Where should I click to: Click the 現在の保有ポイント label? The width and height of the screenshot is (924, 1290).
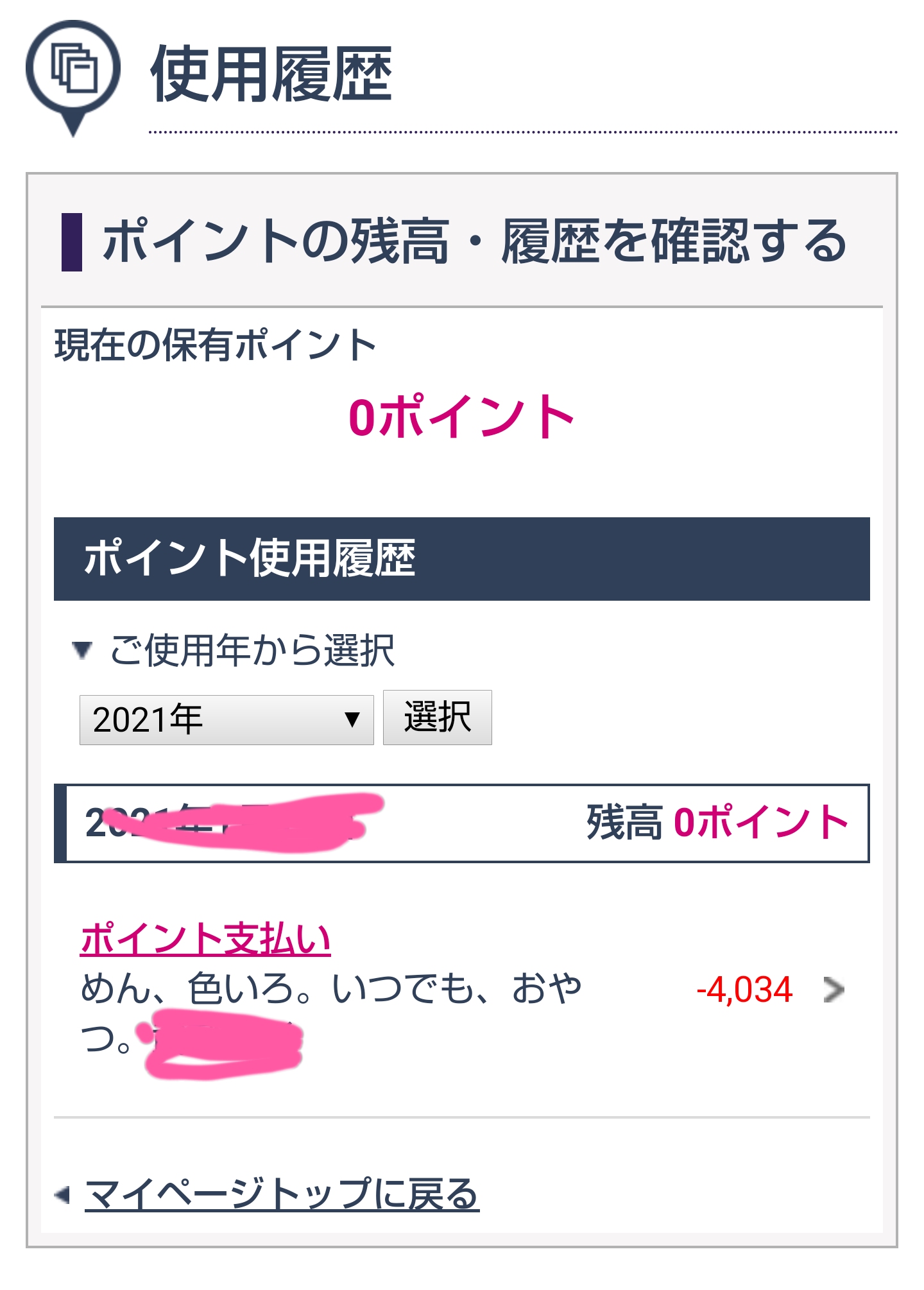[214, 345]
